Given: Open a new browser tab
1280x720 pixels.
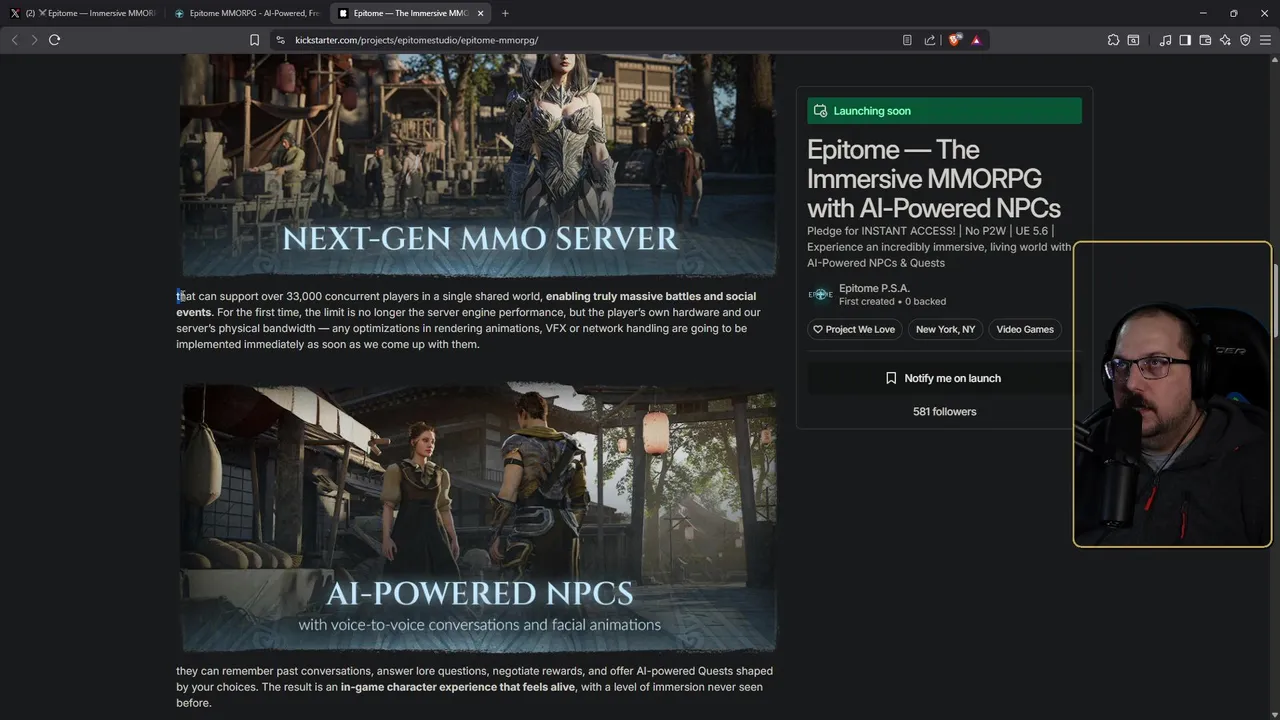Looking at the screenshot, I should point(505,13).
